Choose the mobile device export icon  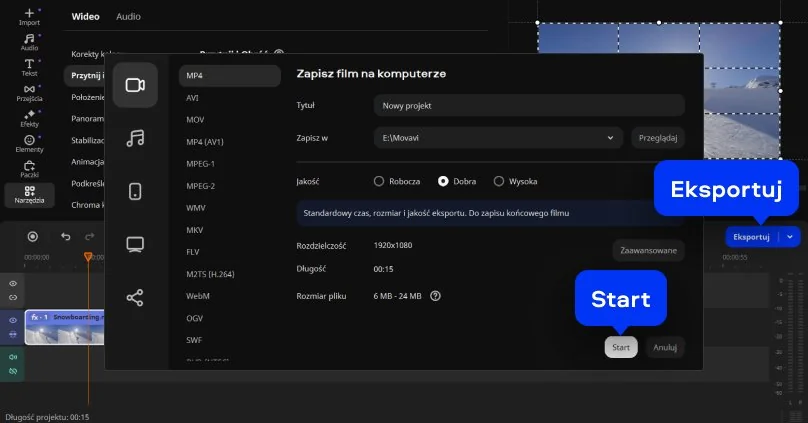coord(135,191)
